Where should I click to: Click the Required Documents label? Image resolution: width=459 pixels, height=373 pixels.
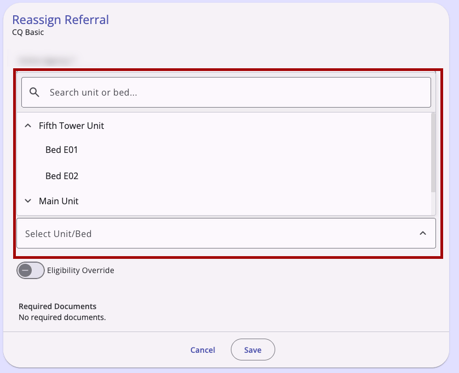point(57,306)
